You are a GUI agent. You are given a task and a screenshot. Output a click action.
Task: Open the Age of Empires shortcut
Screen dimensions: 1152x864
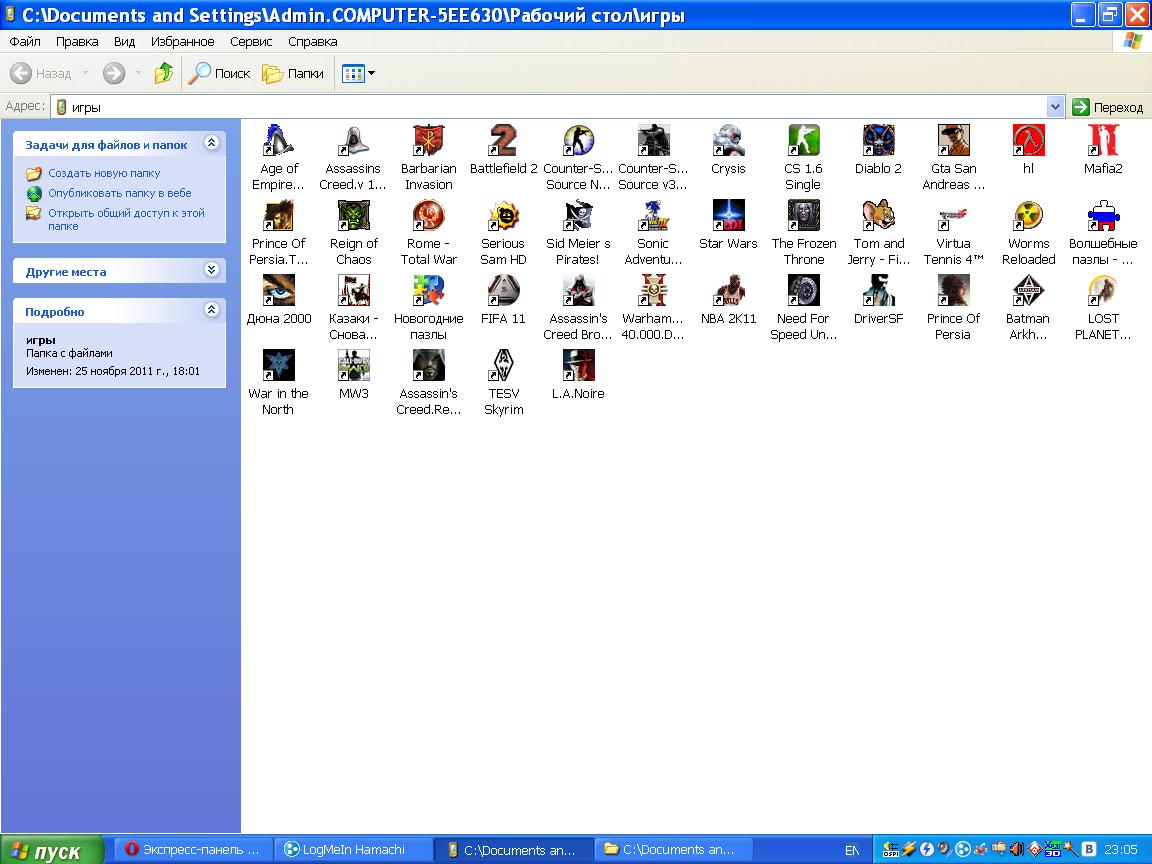[278, 140]
